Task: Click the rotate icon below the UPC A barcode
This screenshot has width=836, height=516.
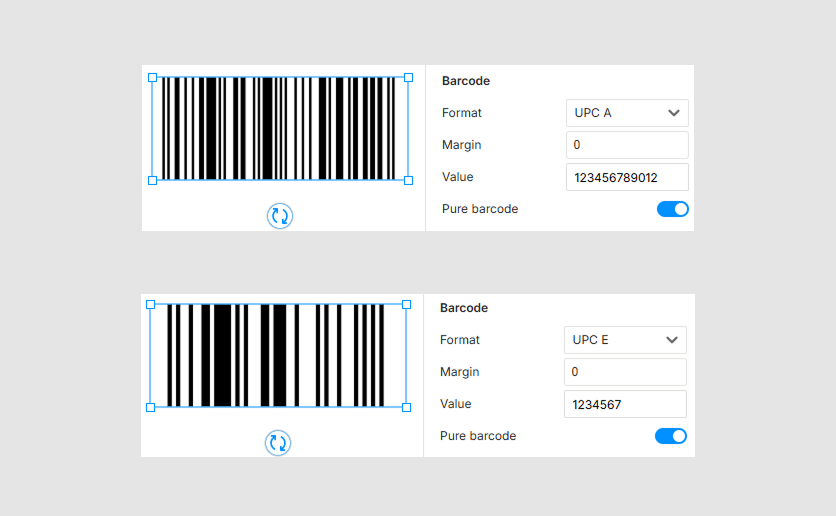Action: pyautogui.click(x=280, y=216)
